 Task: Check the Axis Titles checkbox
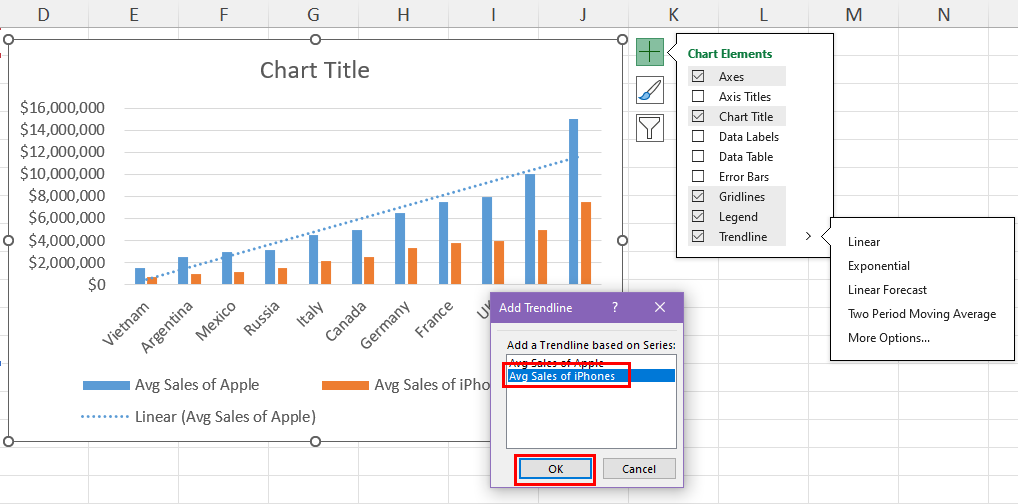tap(698, 97)
